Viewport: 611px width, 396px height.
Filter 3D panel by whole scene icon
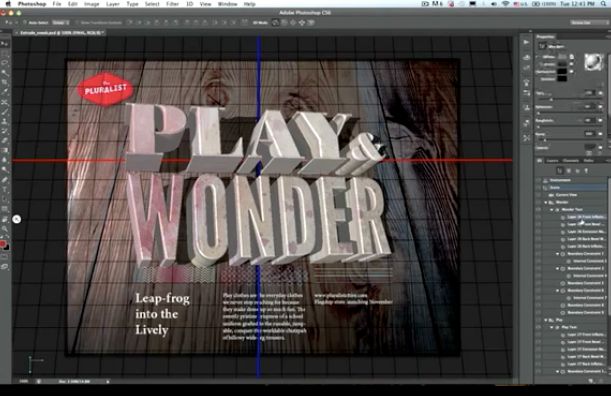tap(560, 171)
